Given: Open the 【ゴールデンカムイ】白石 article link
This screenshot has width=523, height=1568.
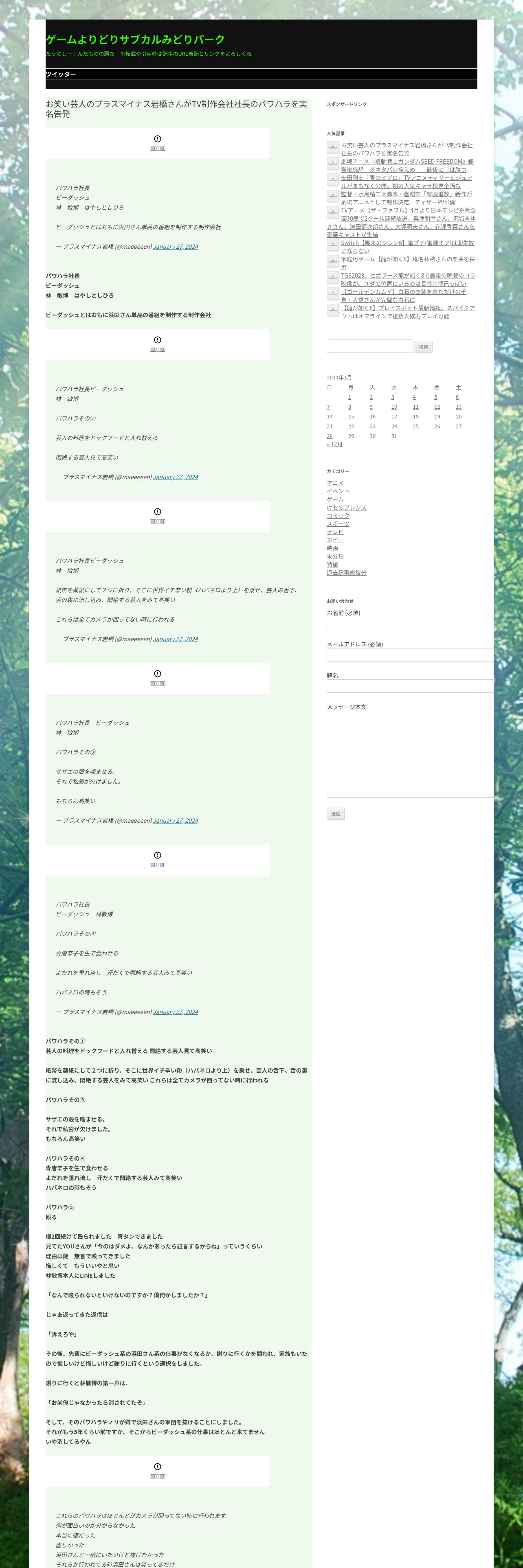Looking at the screenshot, I should click(404, 296).
